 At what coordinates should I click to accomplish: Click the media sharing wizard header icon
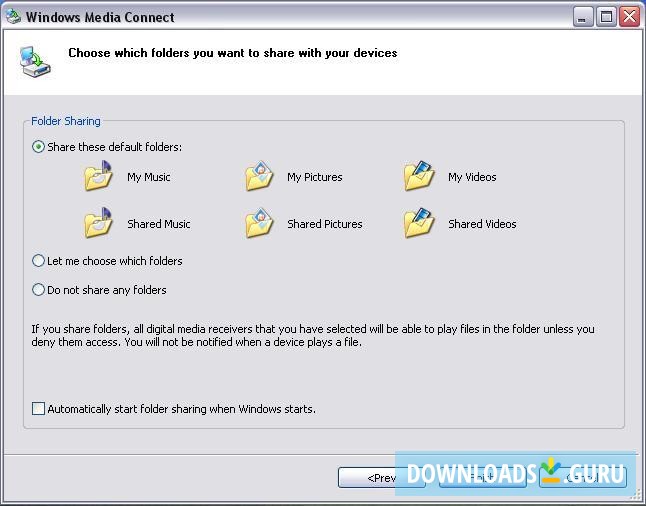point(35,61)
